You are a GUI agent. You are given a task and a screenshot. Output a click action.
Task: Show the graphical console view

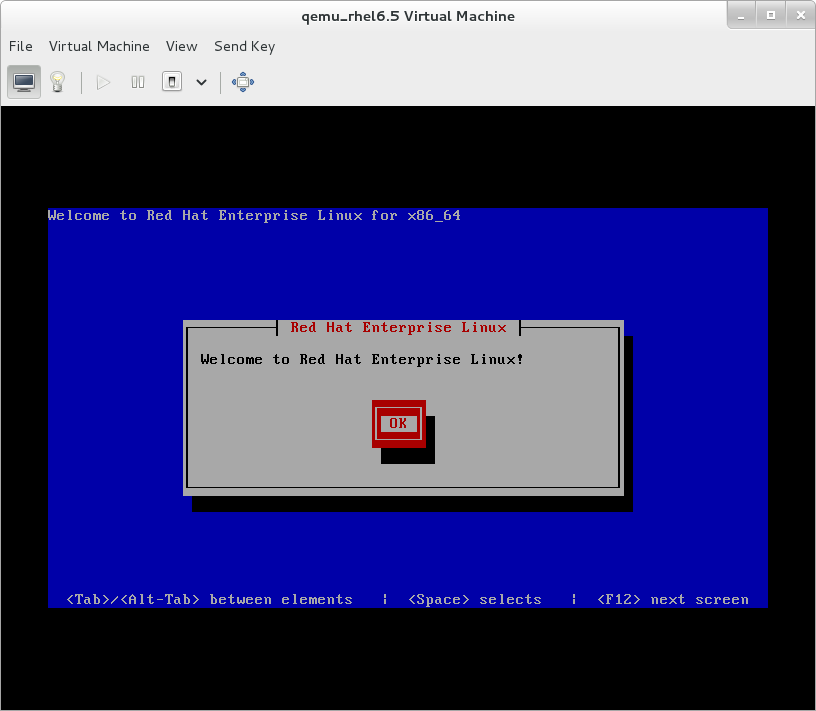pyautogui.click(x=24, y=82)
